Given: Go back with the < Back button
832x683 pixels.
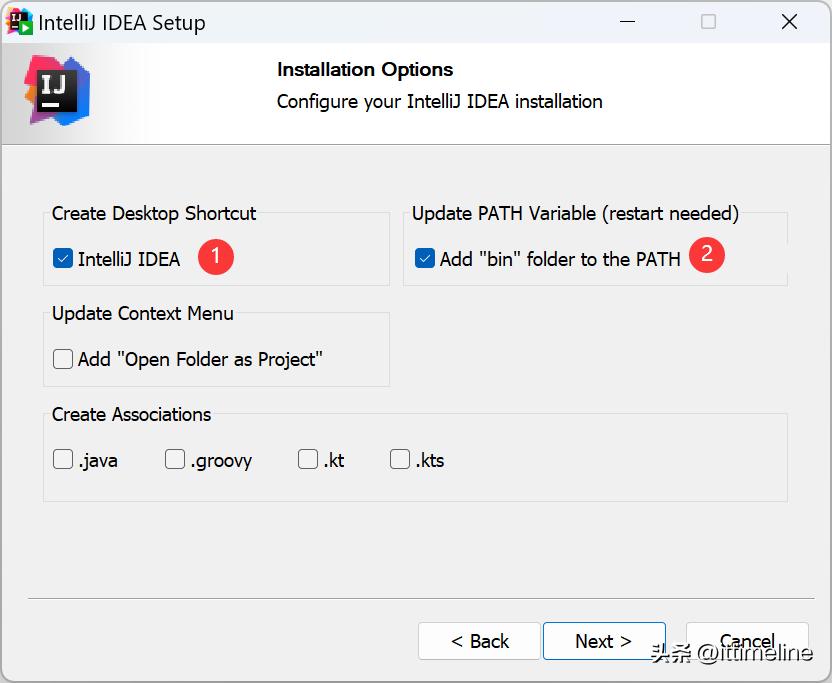Looking at the screenshot, I should tap(479, 641).
